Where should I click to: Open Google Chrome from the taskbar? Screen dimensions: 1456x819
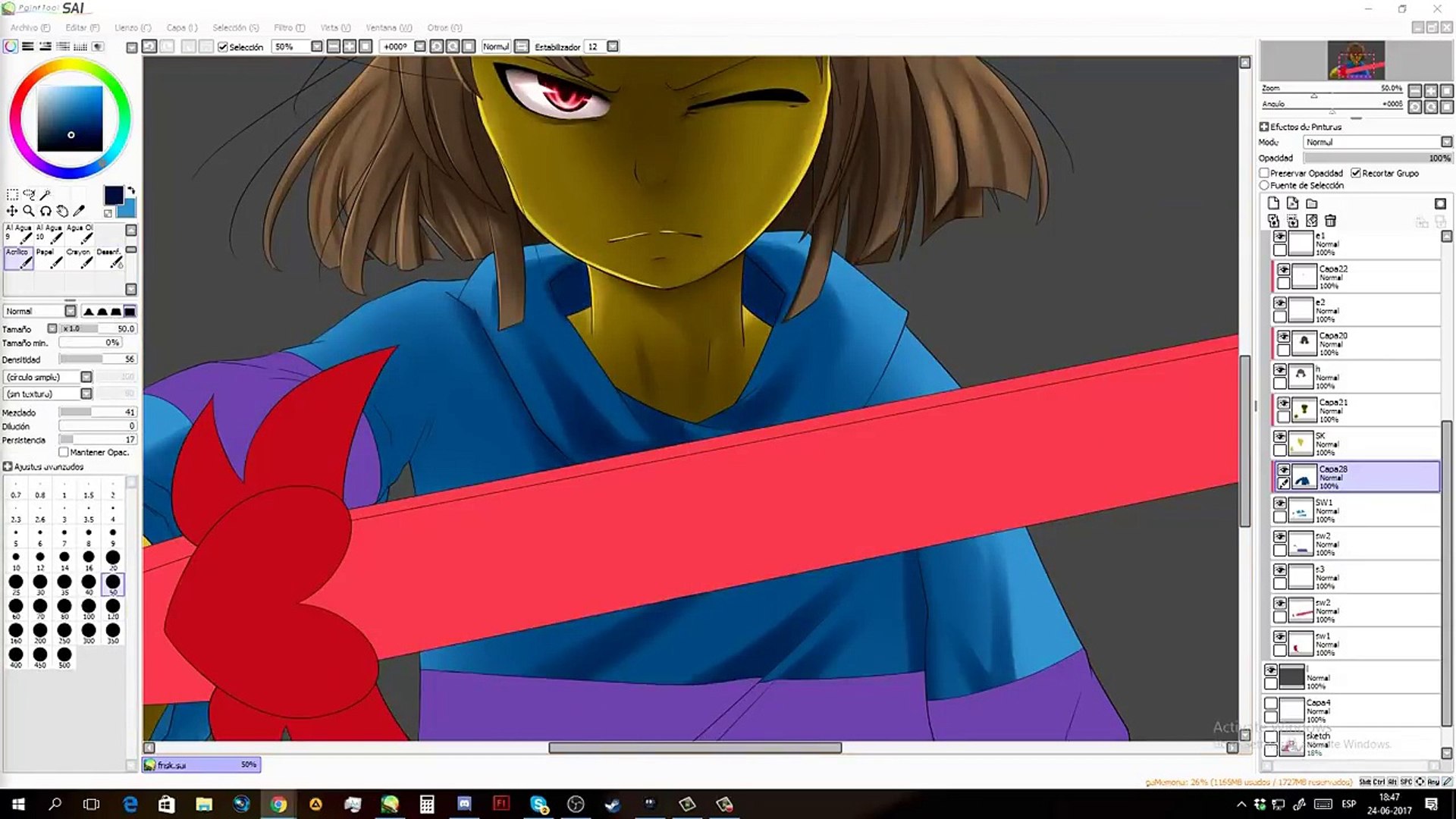click(278, 804)
